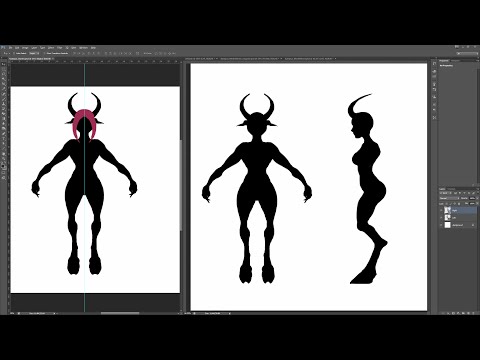Toggle the Auto-Select checkbox
480x360 pixels.
(14, 53)
